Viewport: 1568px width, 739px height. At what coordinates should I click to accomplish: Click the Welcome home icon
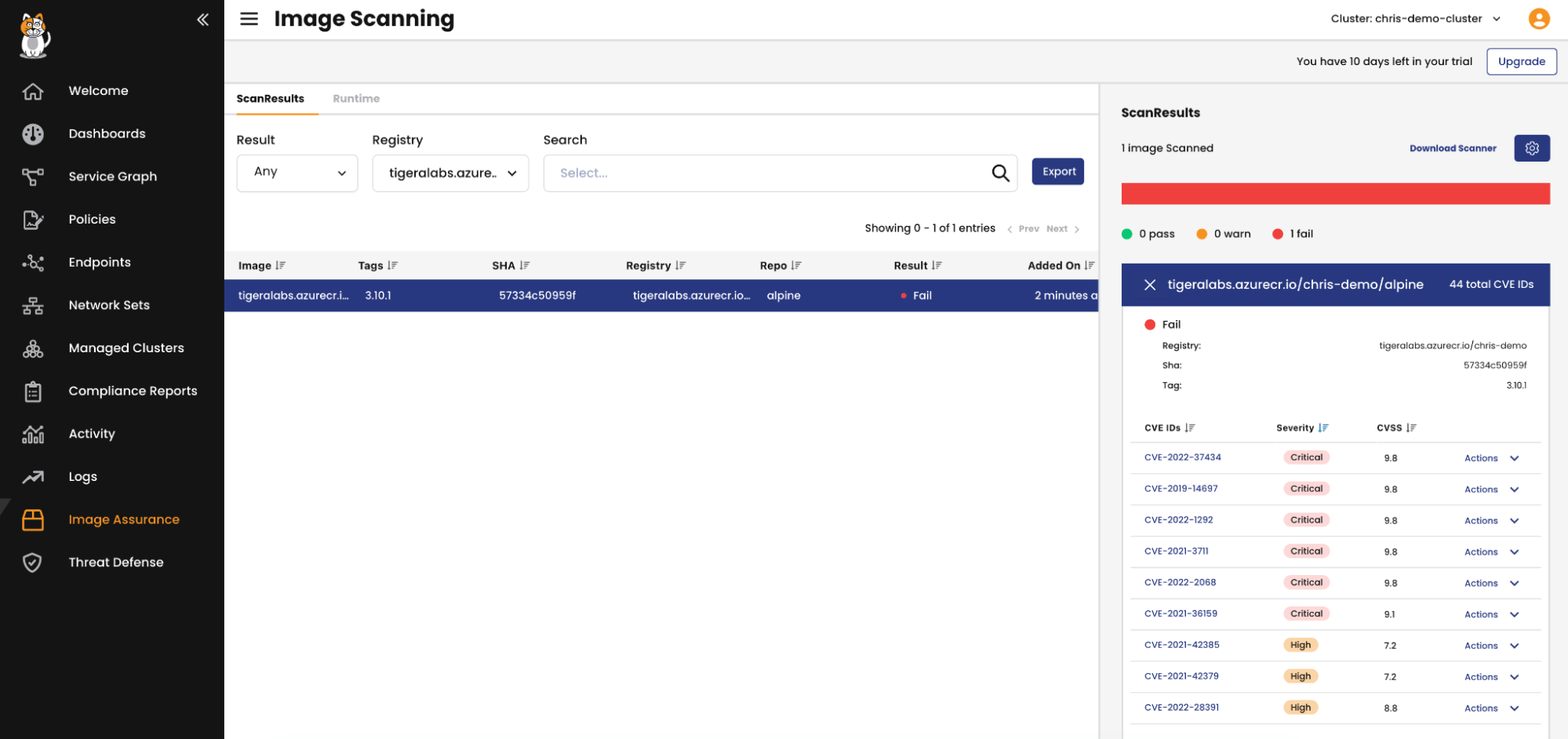click(x=33, y=91)
